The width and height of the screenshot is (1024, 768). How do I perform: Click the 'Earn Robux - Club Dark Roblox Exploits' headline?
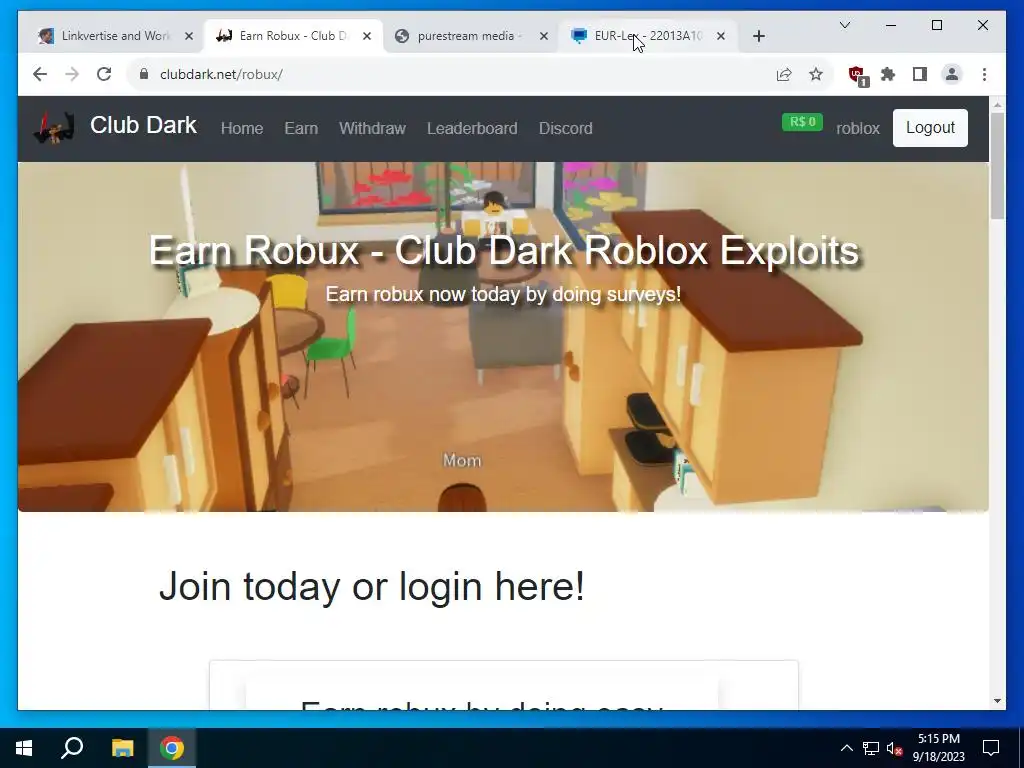[x=504, y=251]
